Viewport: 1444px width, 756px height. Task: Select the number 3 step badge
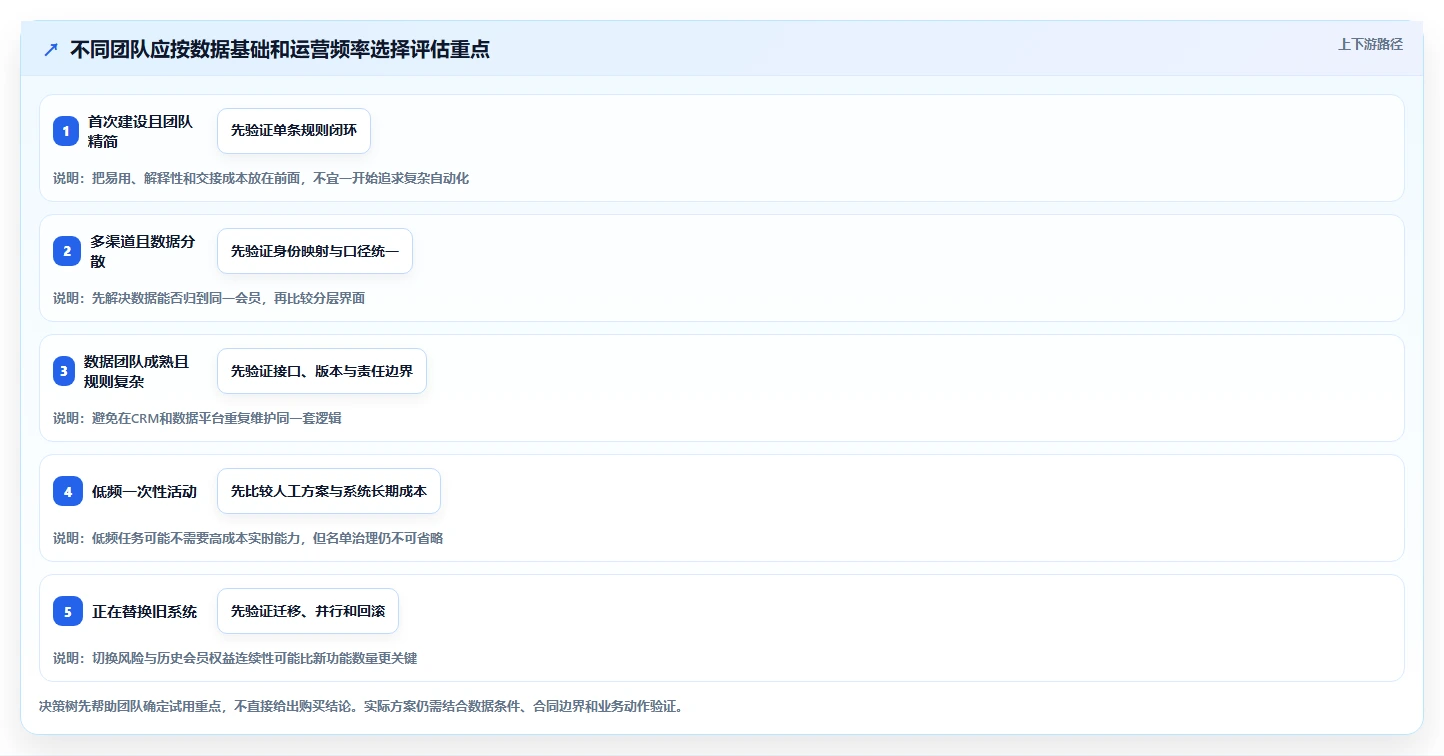(x=66, y=371)
